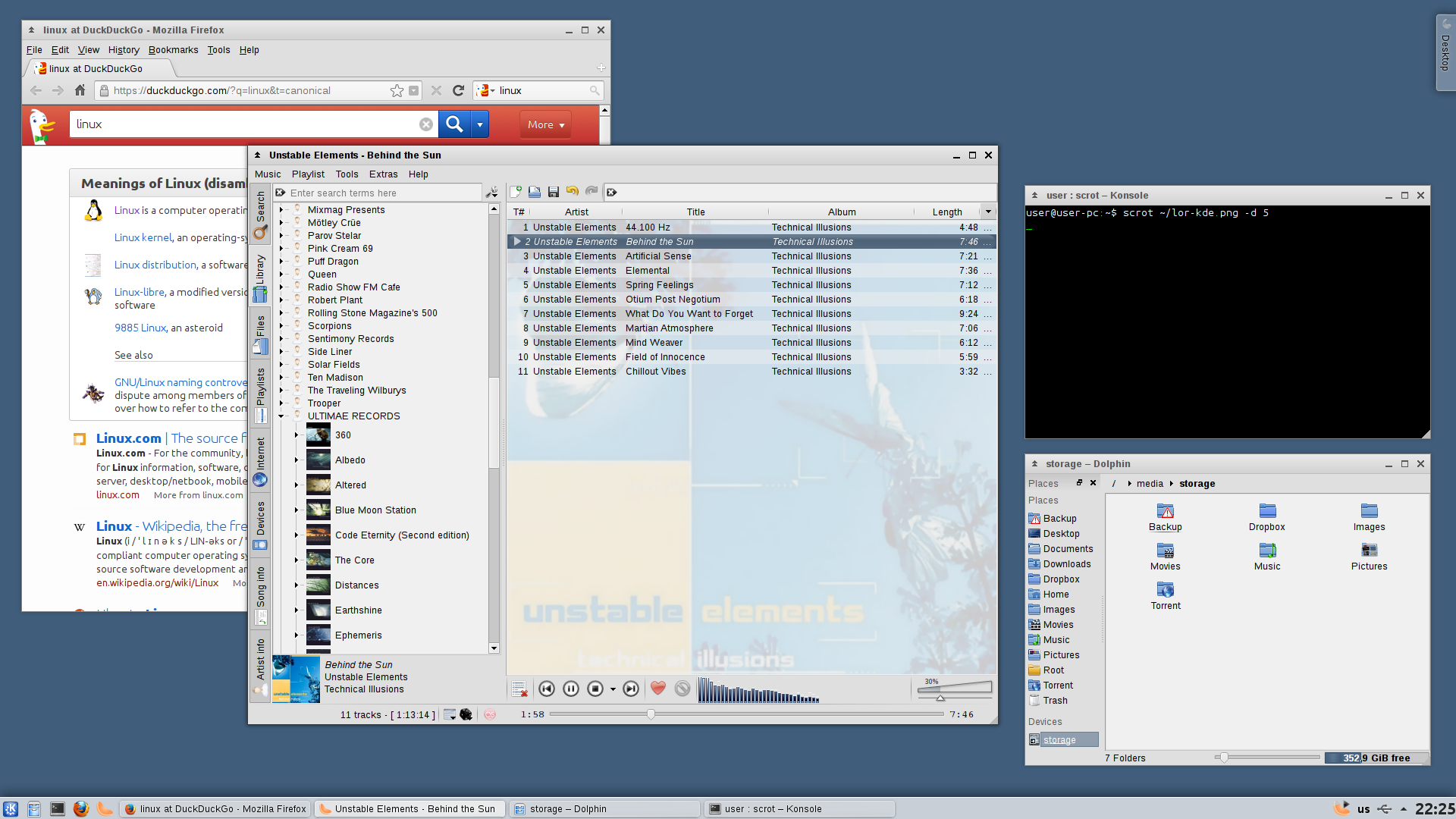The image size is (1456, 819).
Task: Click the track seek slider
Action: click(x=747, y=714)
